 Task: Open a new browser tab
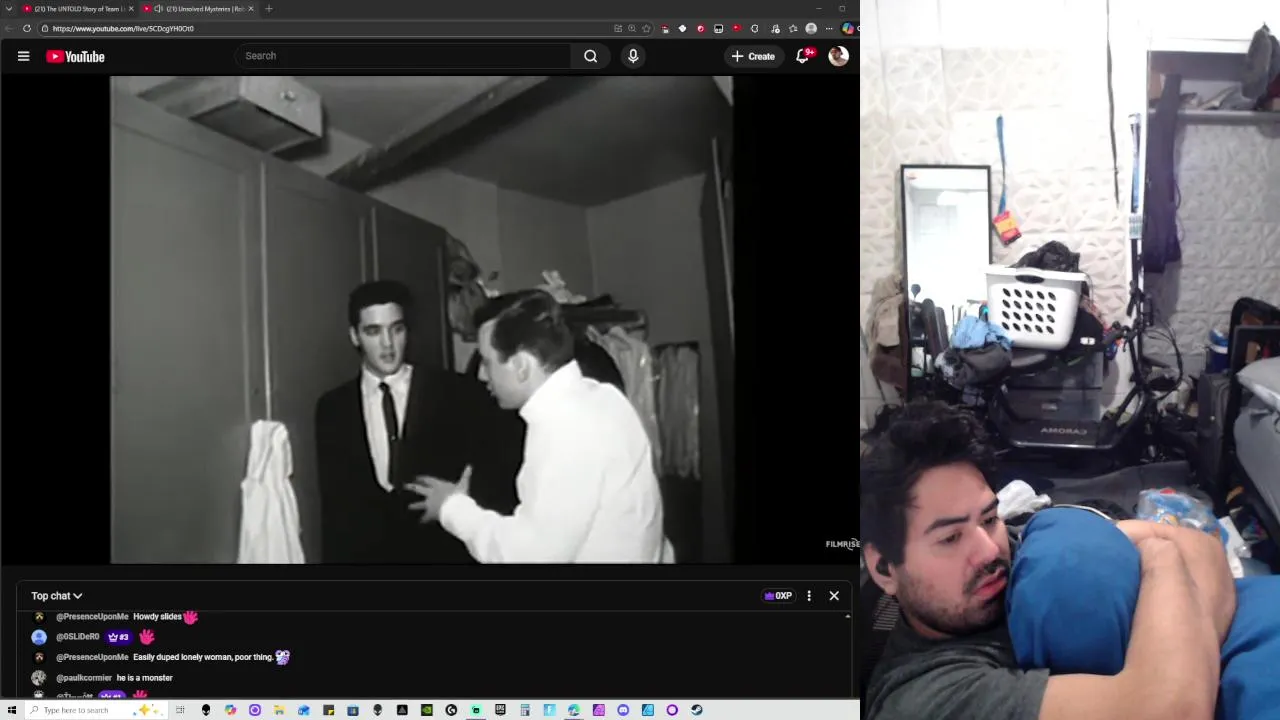268,9
